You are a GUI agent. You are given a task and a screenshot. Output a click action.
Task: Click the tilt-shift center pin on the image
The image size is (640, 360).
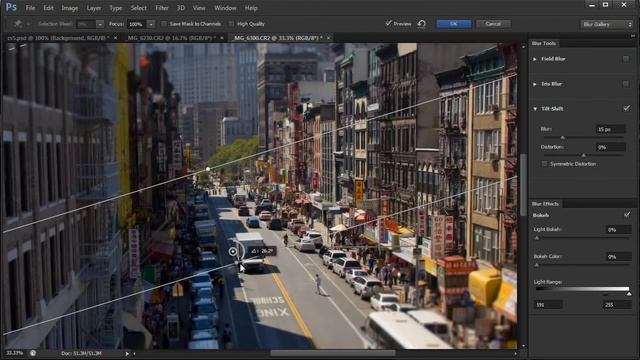[233, 251]
